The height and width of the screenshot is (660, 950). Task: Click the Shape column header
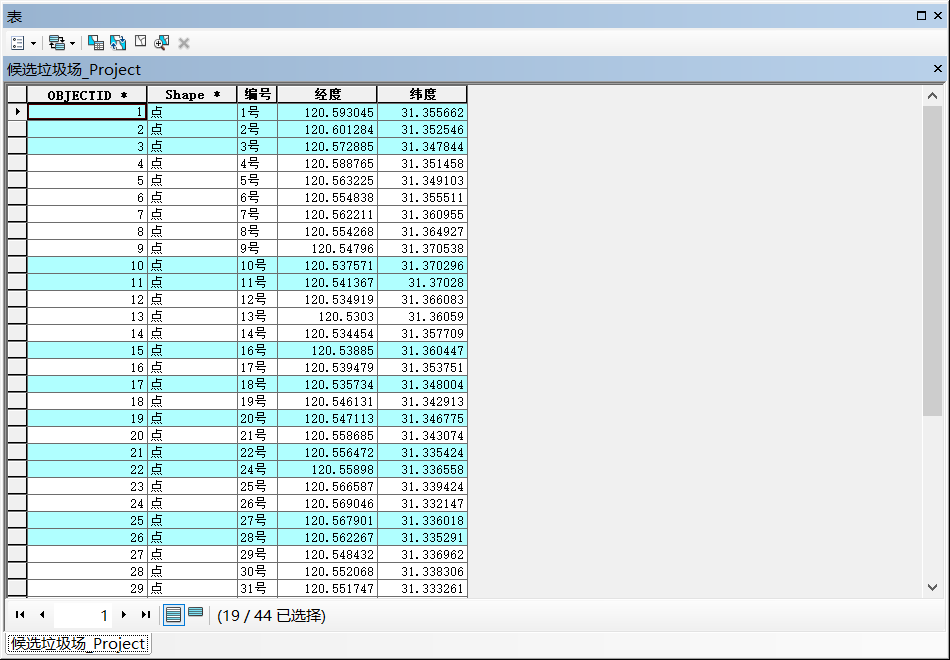point(192,95)
